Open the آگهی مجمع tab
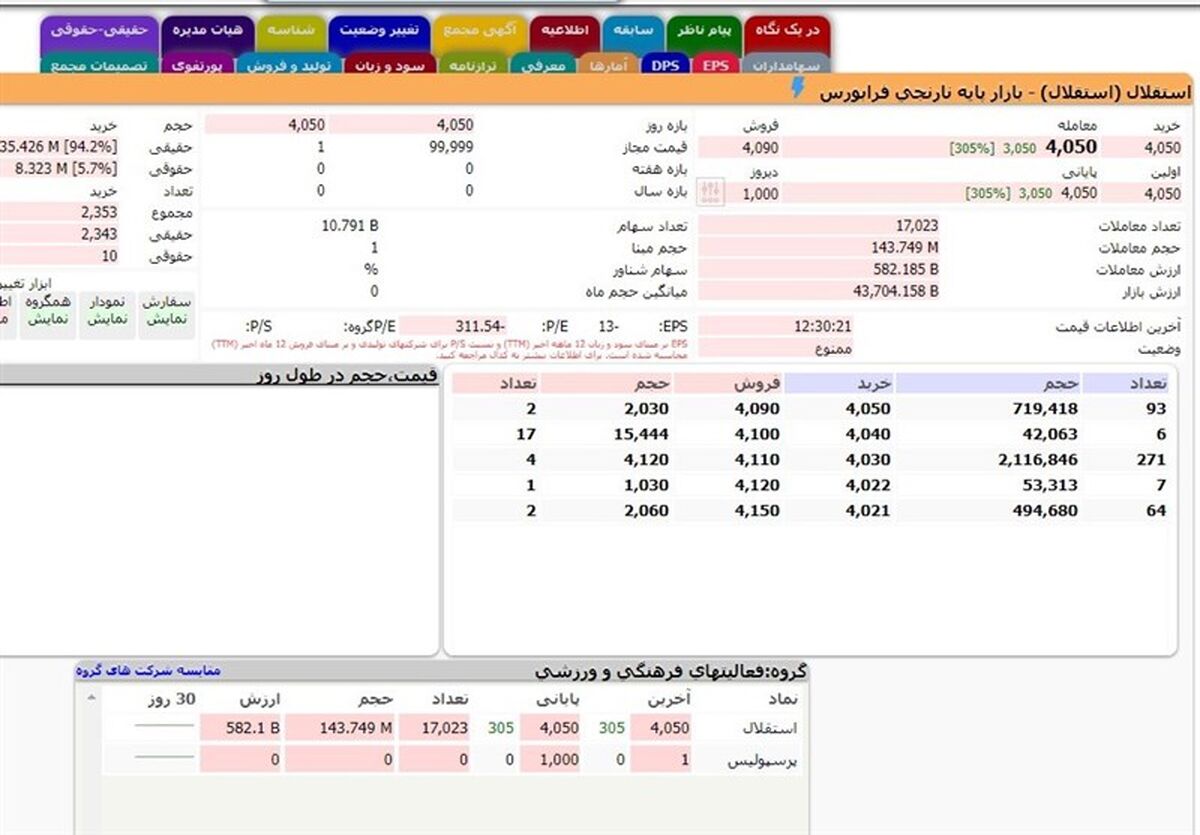This screenshot has width=1200, height=835. click(479, 31)
